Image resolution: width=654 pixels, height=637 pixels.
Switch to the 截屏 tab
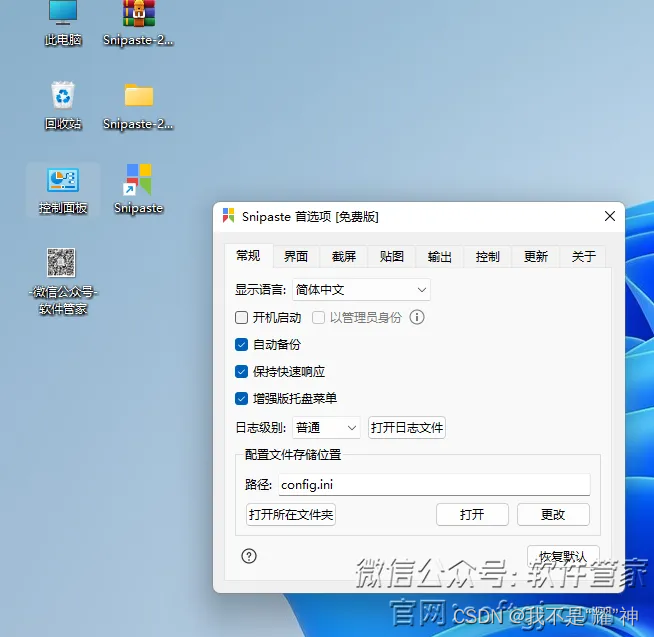pyautogui.click(x=344, y=256)
